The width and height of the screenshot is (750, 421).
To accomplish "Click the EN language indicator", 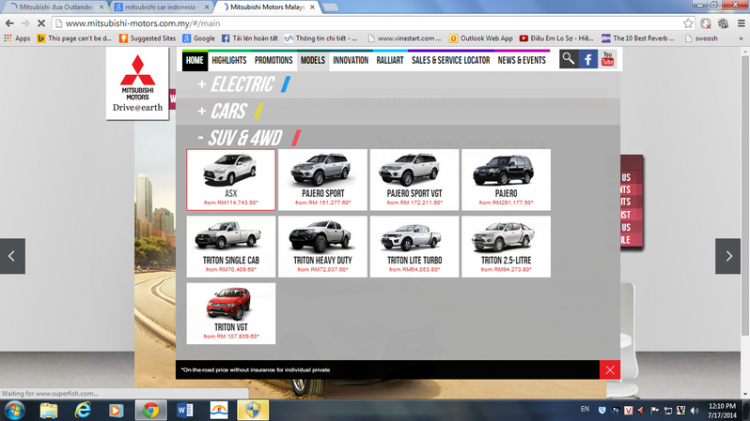I will pyautogui.click(x=585, y=409).
